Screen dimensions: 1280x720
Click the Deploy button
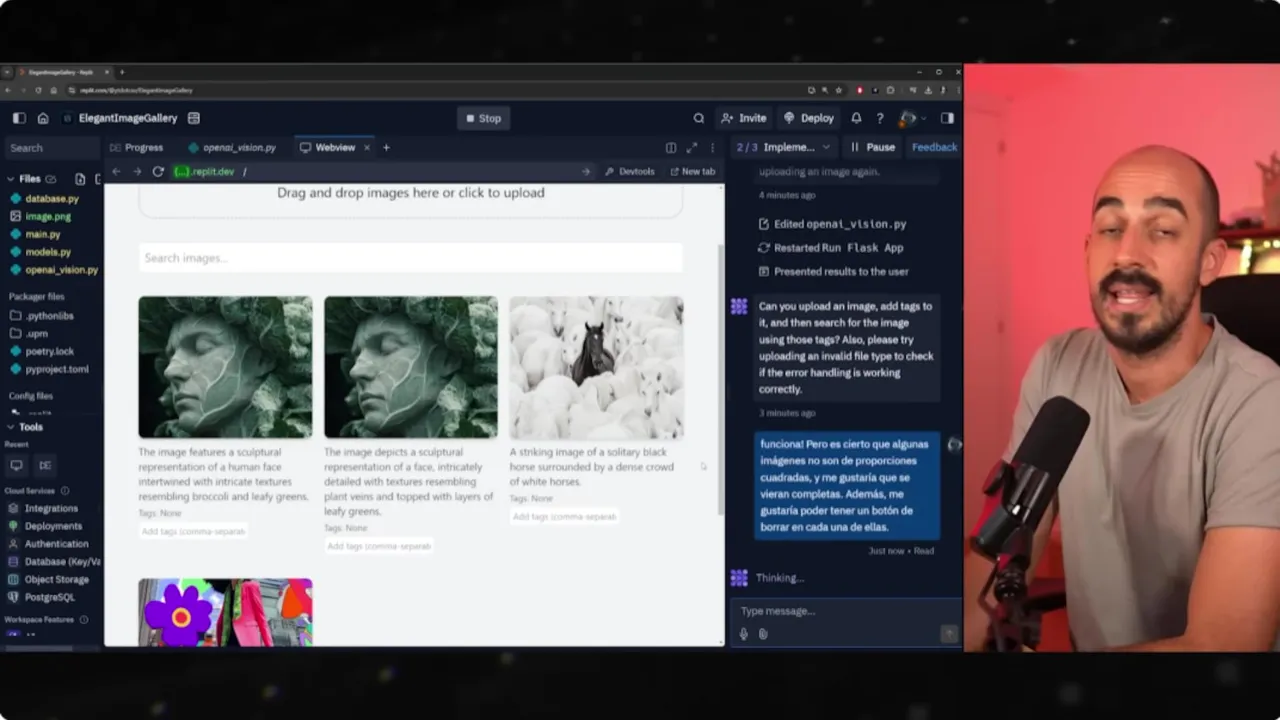(x=809, y=118)
